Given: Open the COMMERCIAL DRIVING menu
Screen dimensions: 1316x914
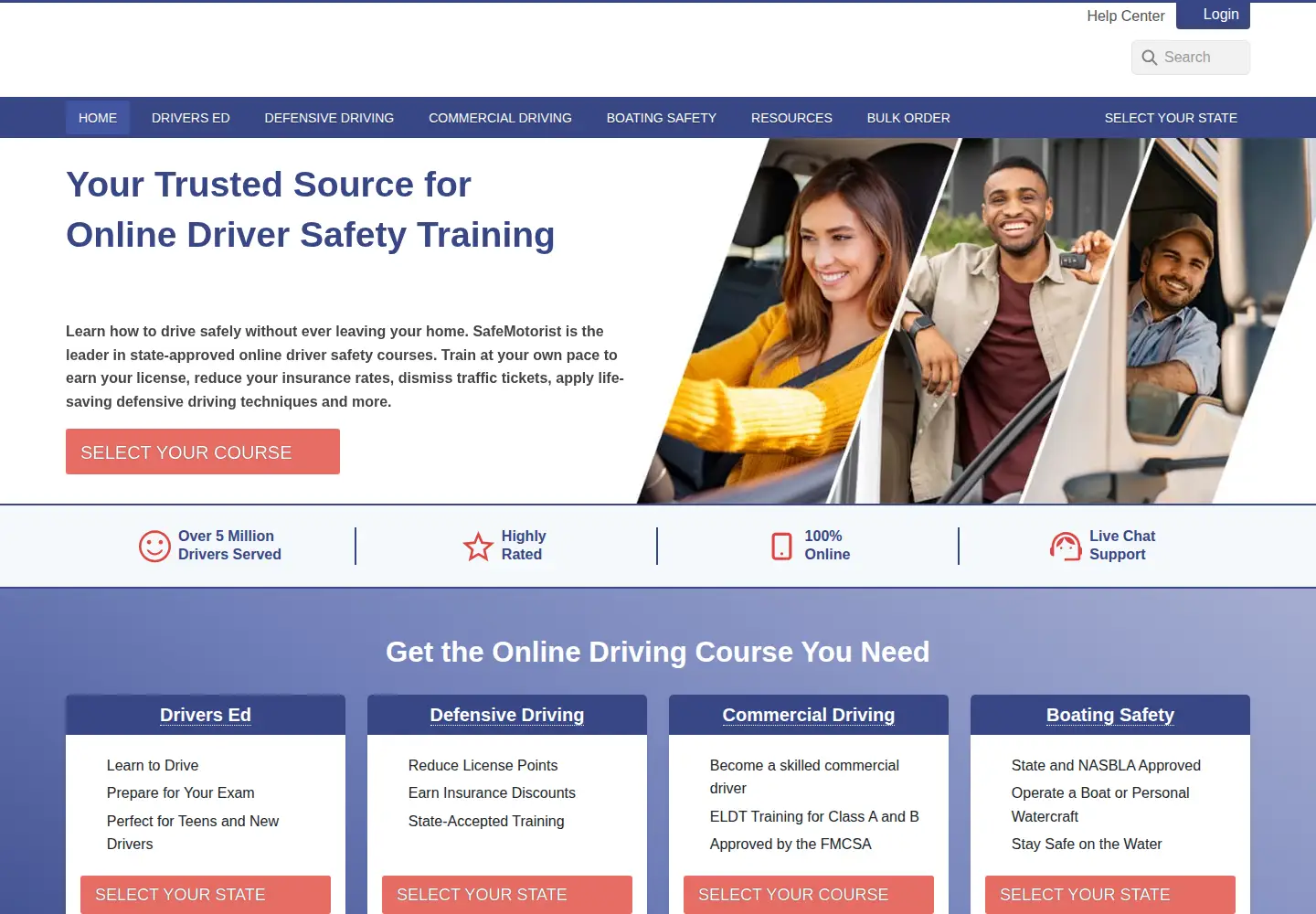Looking at the screenshot, I should (500, 118).
